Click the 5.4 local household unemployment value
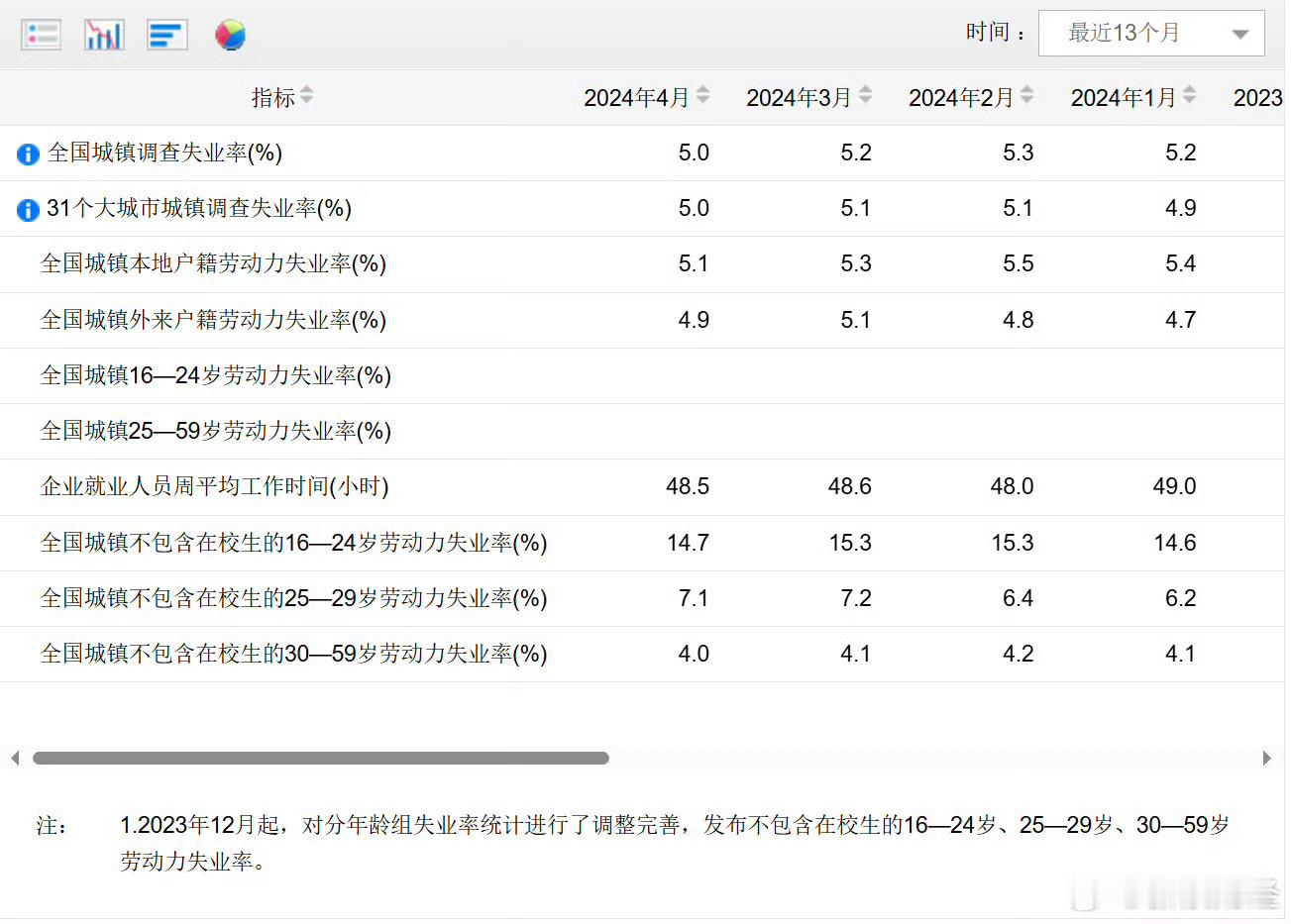The image size is (1291, 924). tap(1180, 263)
